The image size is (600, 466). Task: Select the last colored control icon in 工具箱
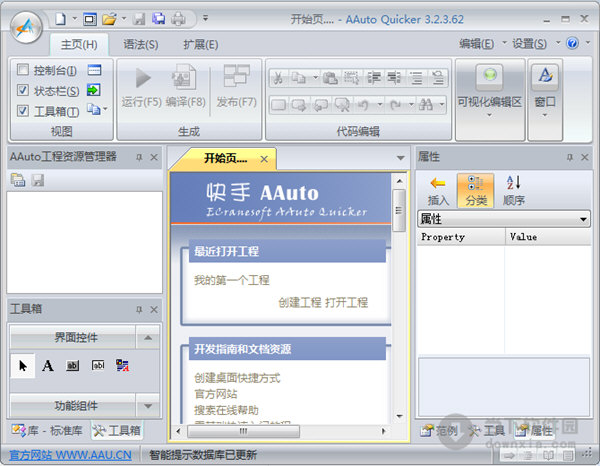[x=122, y=365]
